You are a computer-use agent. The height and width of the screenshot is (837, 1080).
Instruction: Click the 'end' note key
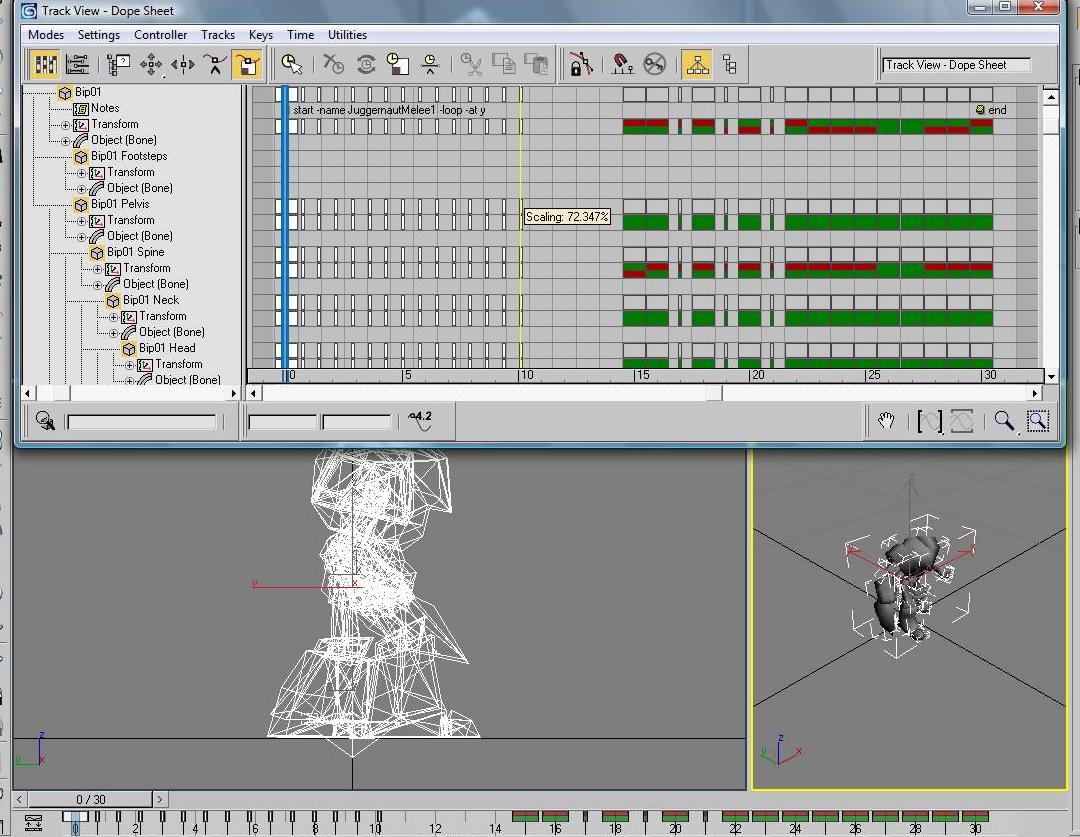click(980, 109)
